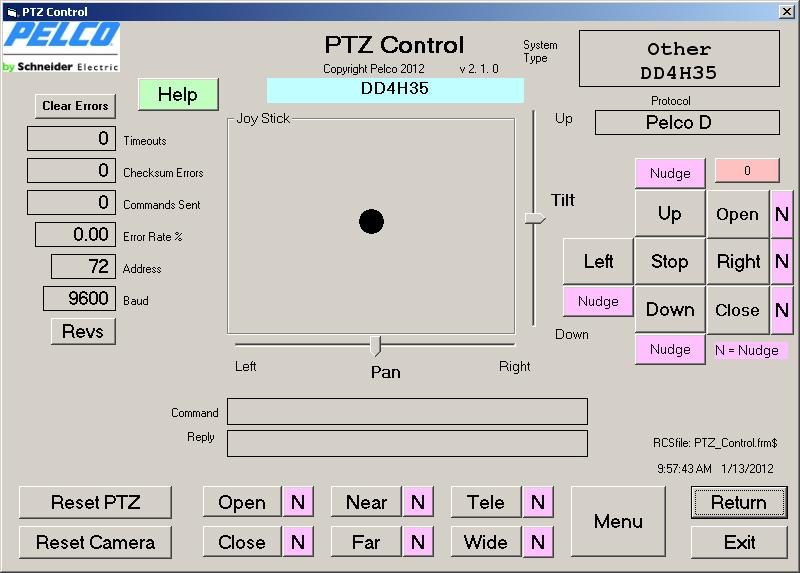Click the N nudge next to Right
The width and height of the screenshot is (800, 573).
click(x=782, y=261)
